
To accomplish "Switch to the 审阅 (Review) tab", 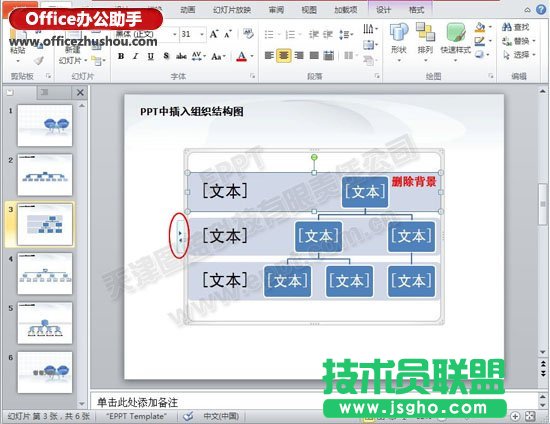I will tap(276, 10).
